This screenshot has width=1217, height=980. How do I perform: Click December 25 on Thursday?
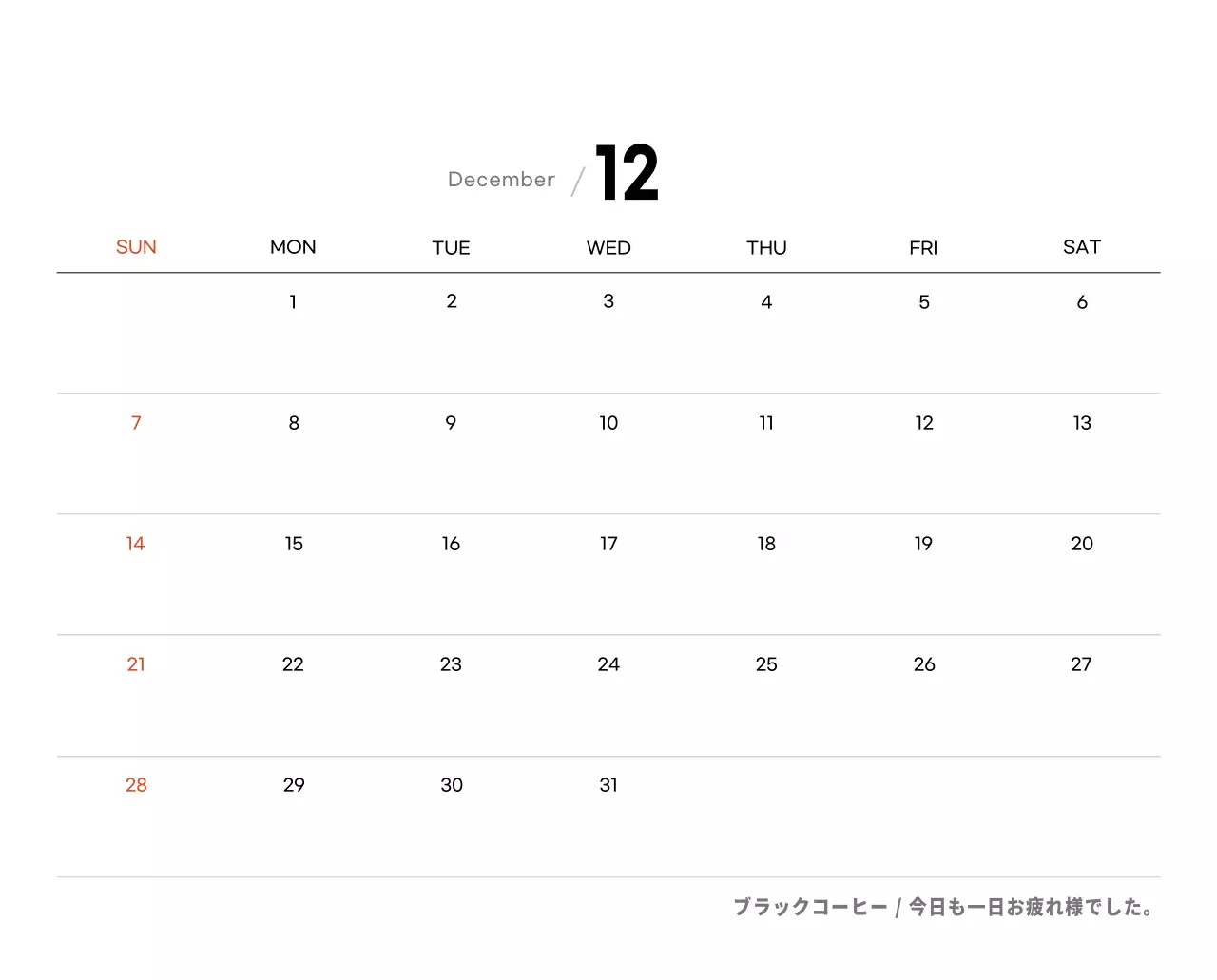(766, 664)
